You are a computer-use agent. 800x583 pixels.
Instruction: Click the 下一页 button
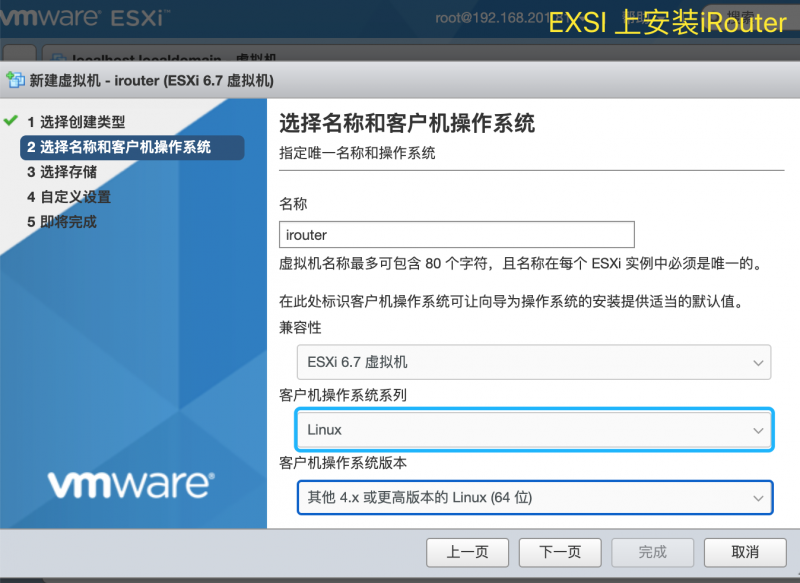pyautogui.click(x=560, y=552)
